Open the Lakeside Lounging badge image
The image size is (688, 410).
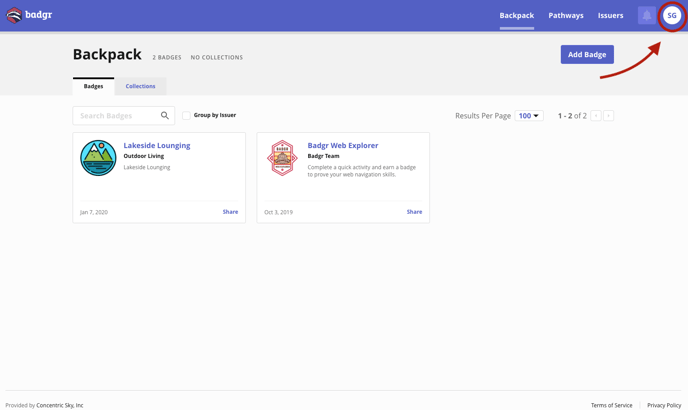click(x=98, y=158)
